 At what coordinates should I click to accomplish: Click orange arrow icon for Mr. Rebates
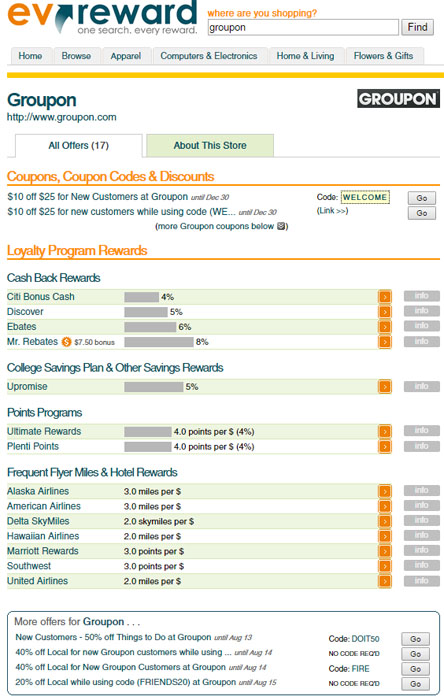coord(385,342)
